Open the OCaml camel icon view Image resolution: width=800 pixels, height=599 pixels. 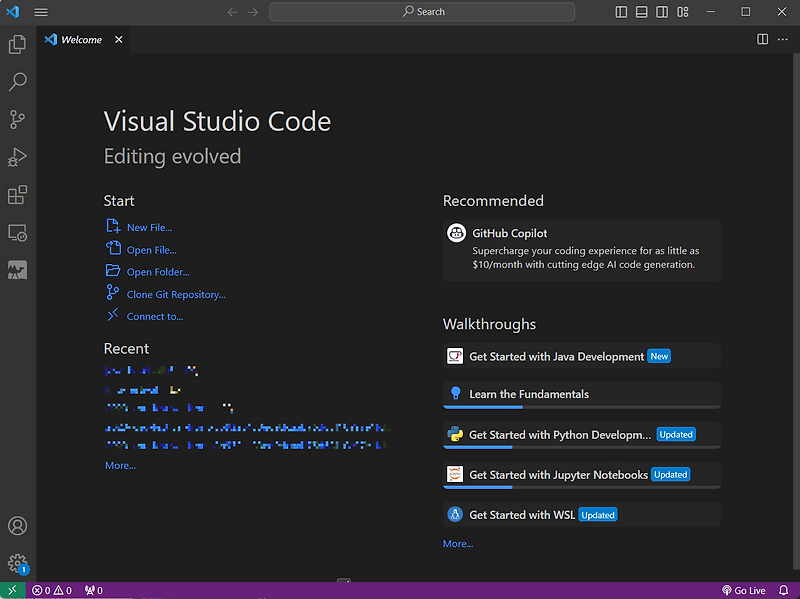click(17, 270)
